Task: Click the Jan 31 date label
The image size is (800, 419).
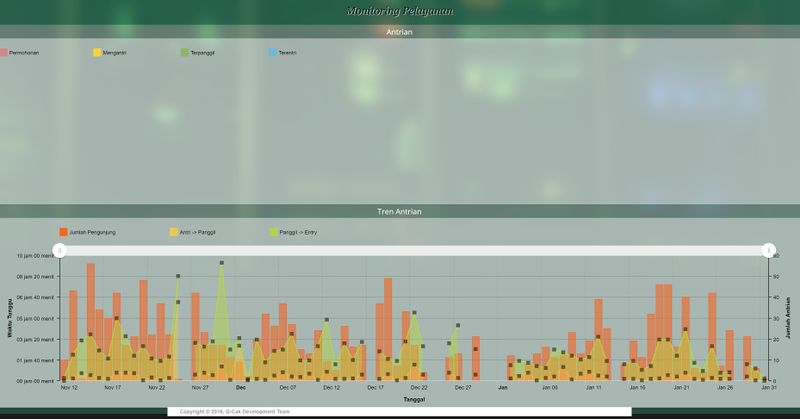Action: pos(769,388)
